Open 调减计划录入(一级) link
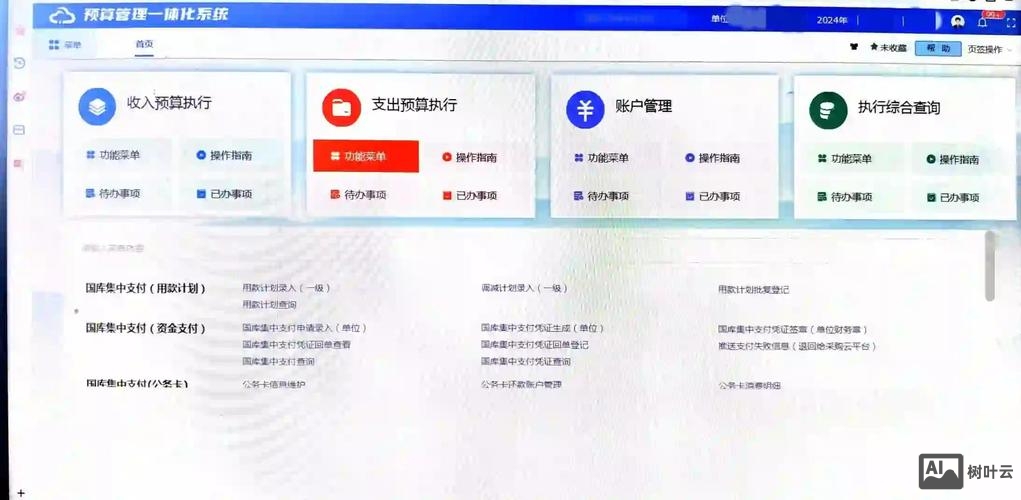Screen dimensions: 1021x500 pyautogui.click(x=524, y=288)
